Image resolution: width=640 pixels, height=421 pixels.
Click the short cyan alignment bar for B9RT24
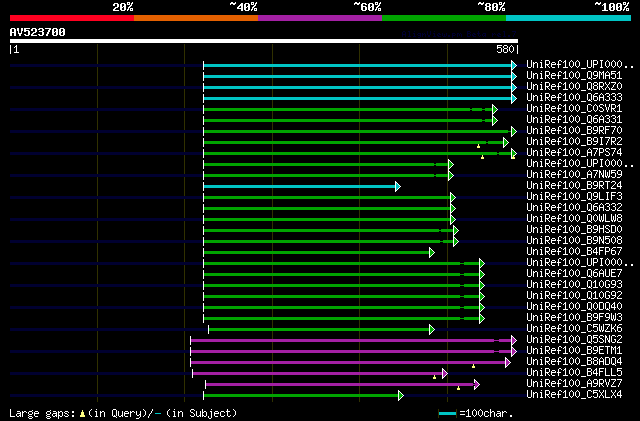point(302,187)
